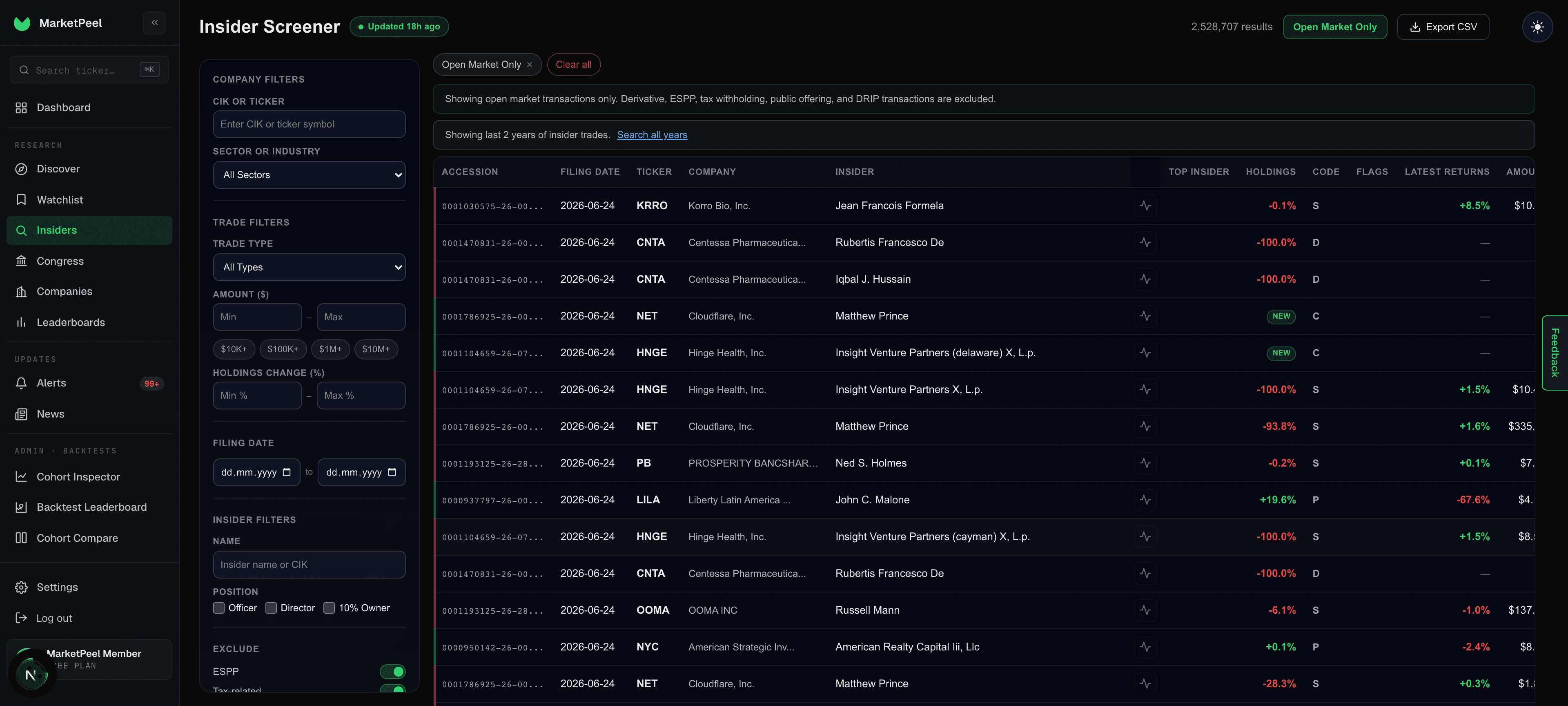The height and width of the screenshot is (706, 1568).
Task: Click the OOMA ticker
Action: [653, 610]
